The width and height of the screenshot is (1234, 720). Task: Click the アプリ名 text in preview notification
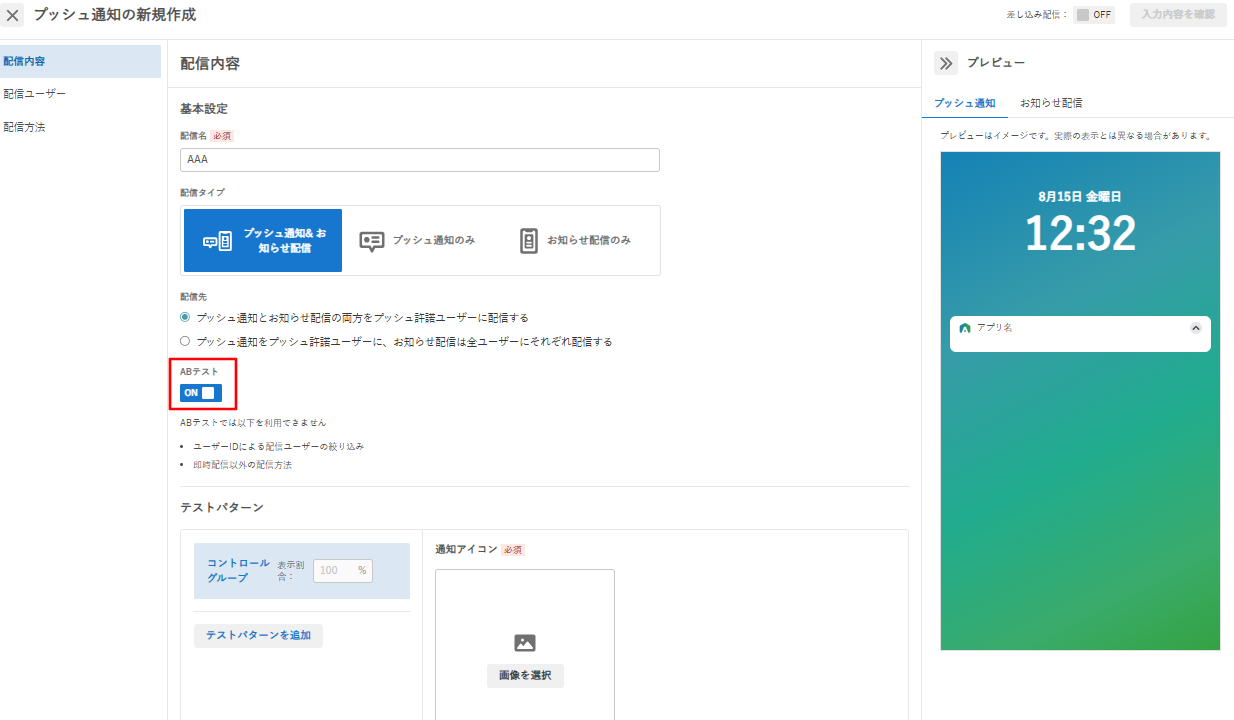tap(995, 328)
